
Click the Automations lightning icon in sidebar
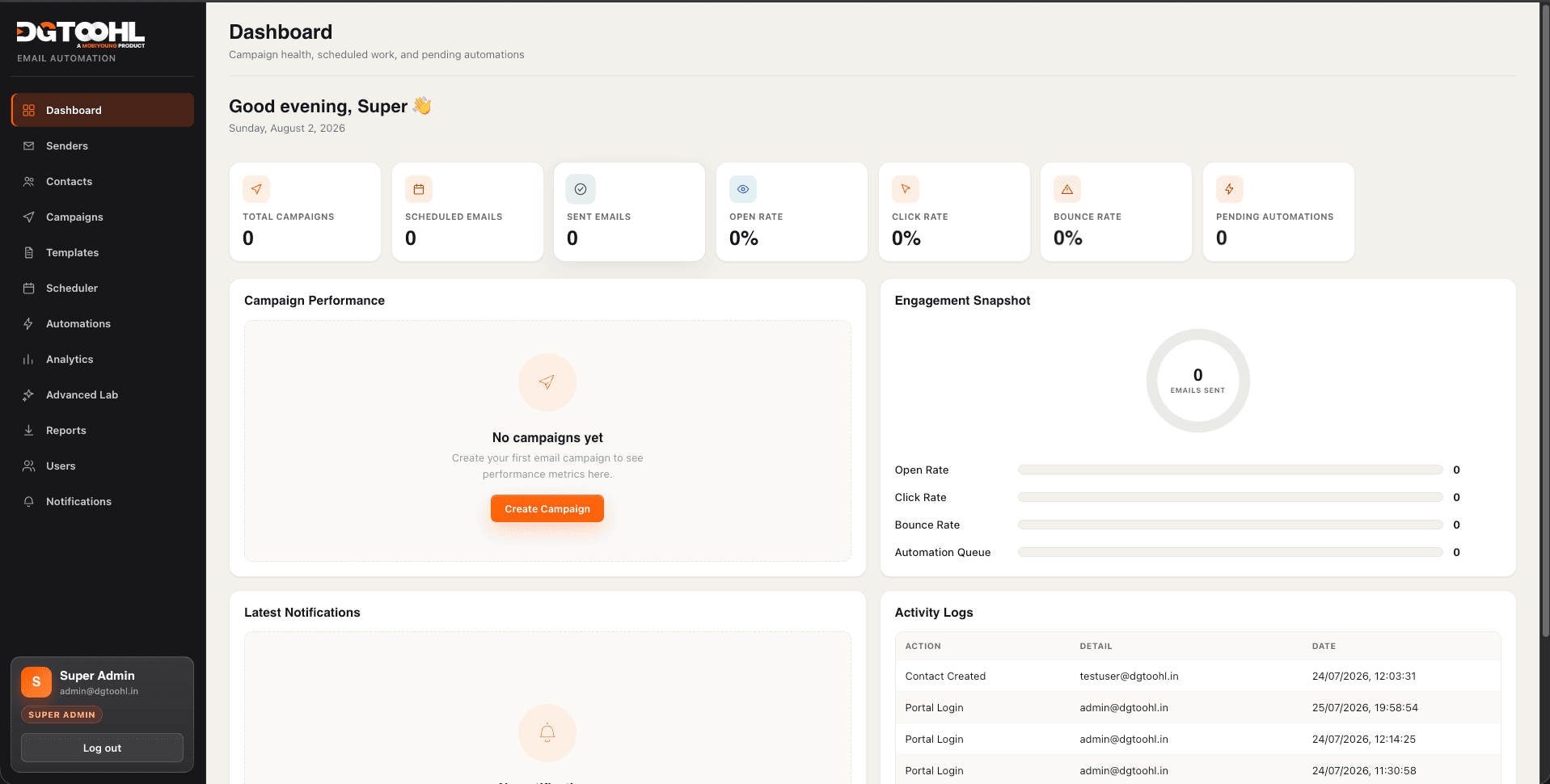click(29, 323)
